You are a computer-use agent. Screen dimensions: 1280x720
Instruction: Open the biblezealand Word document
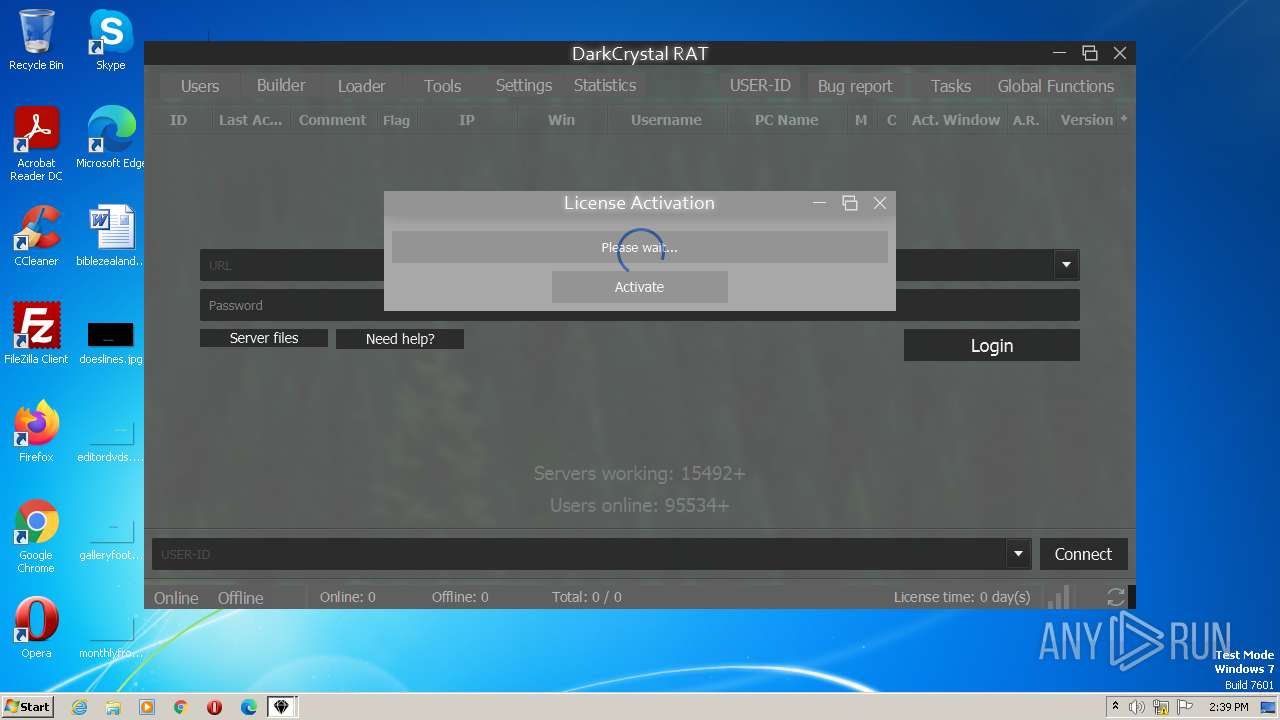tap(111, 236)
